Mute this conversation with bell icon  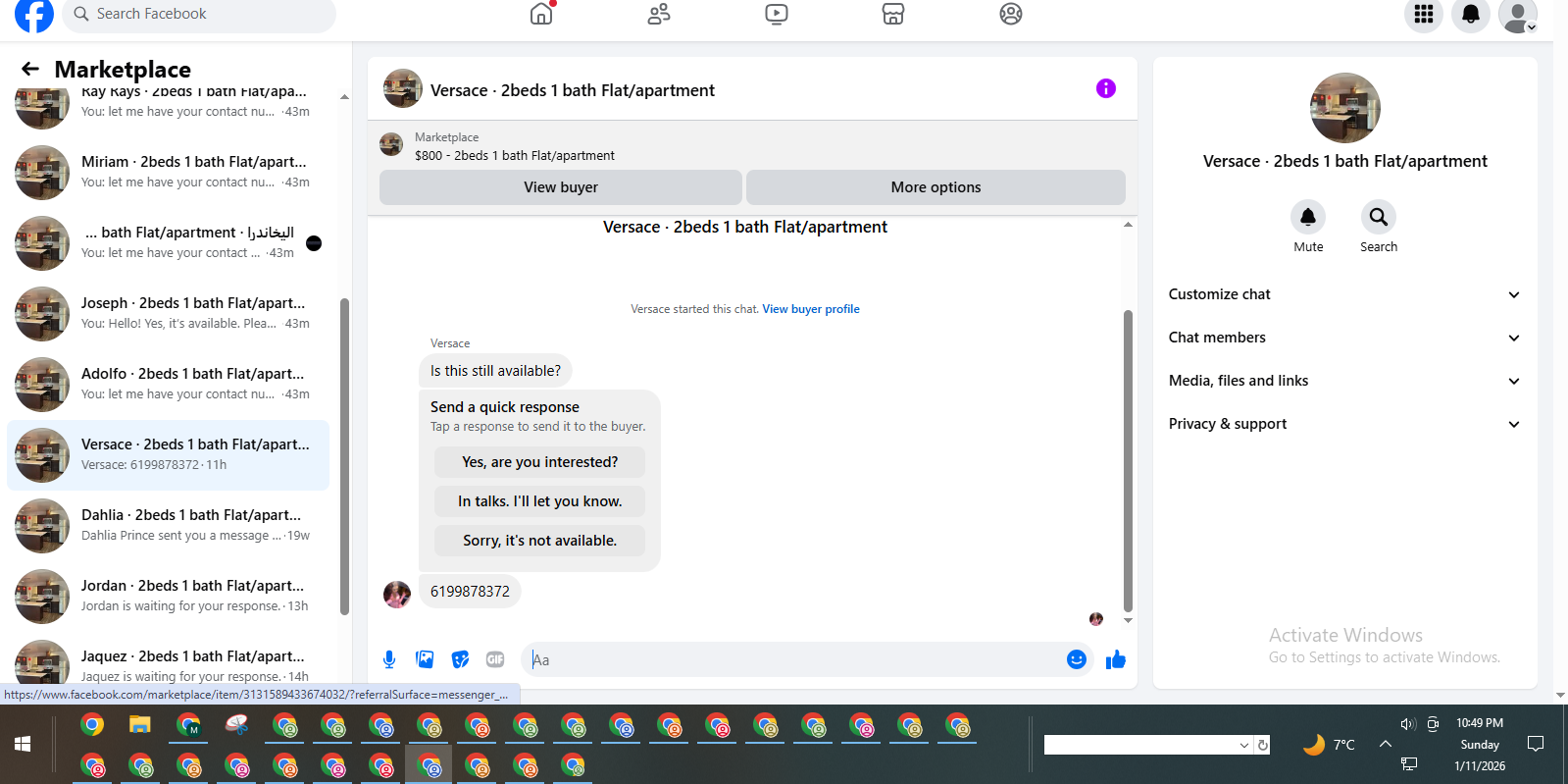pos(1308,217)
